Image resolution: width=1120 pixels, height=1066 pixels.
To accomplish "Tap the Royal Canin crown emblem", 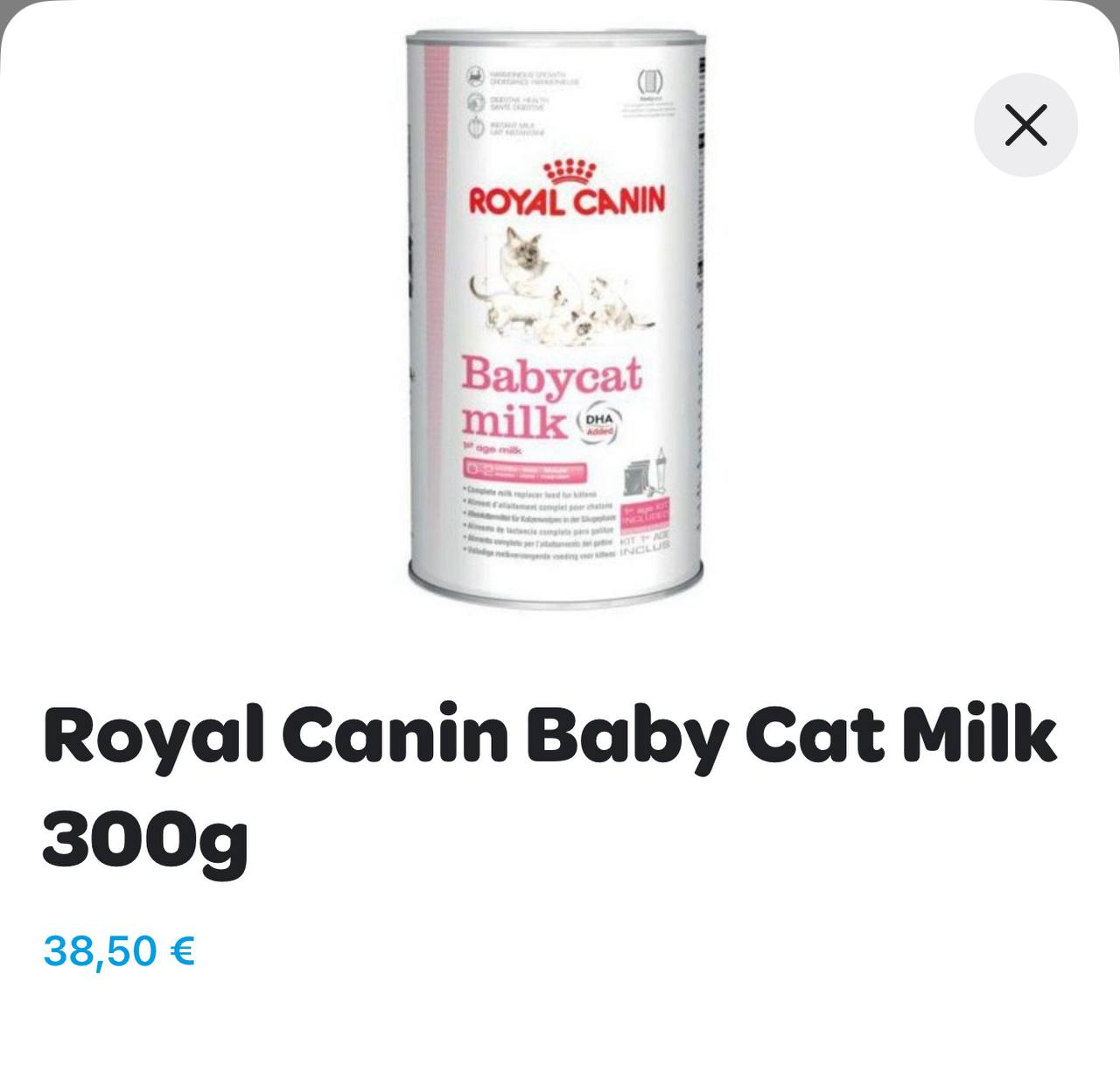I will coord(569,172).
